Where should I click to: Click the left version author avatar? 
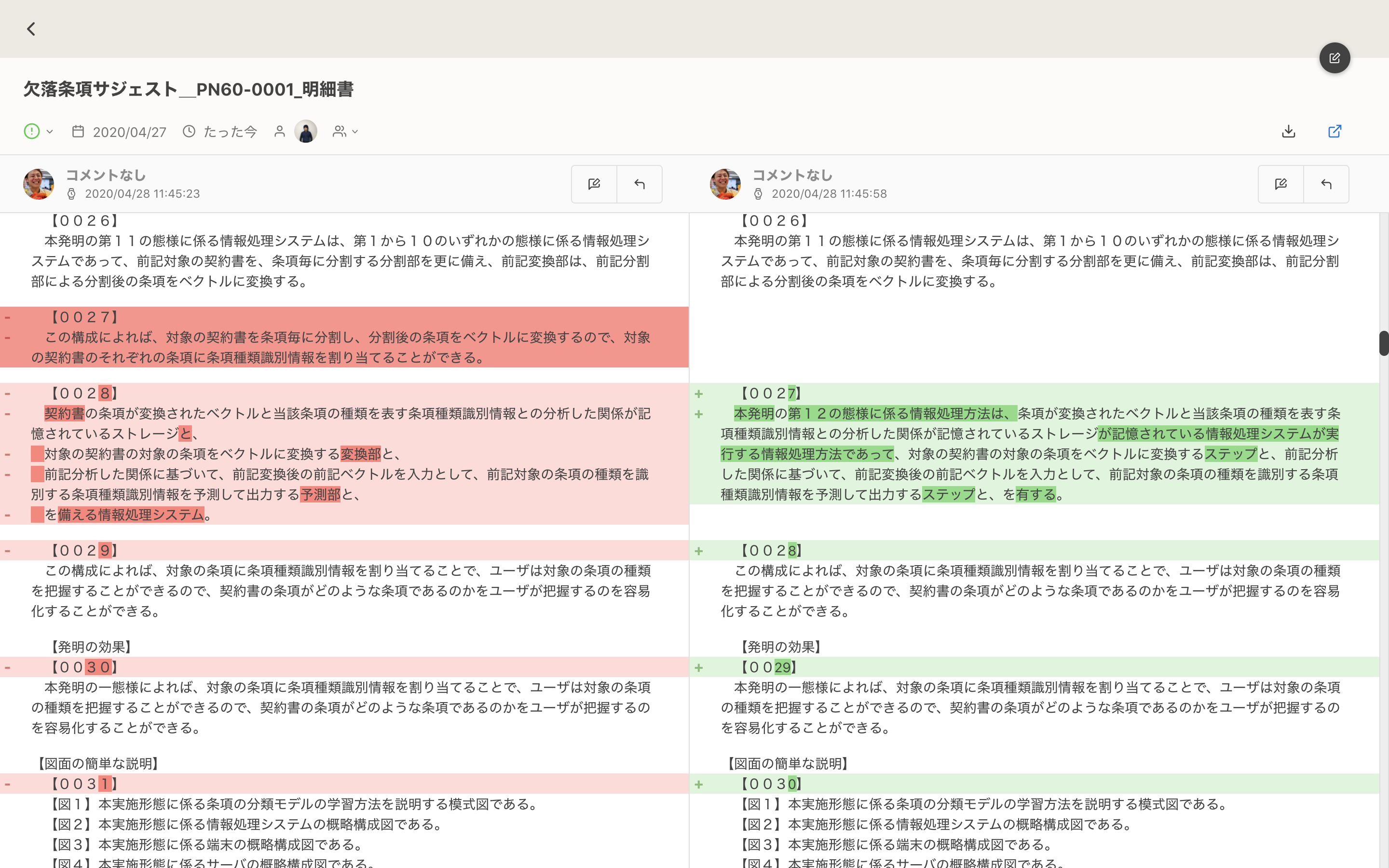pos(39,184)
